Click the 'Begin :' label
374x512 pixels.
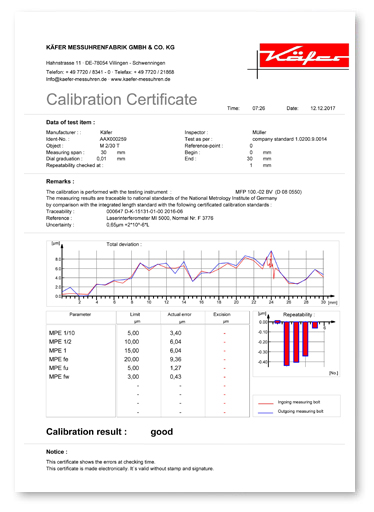point(192,152)
